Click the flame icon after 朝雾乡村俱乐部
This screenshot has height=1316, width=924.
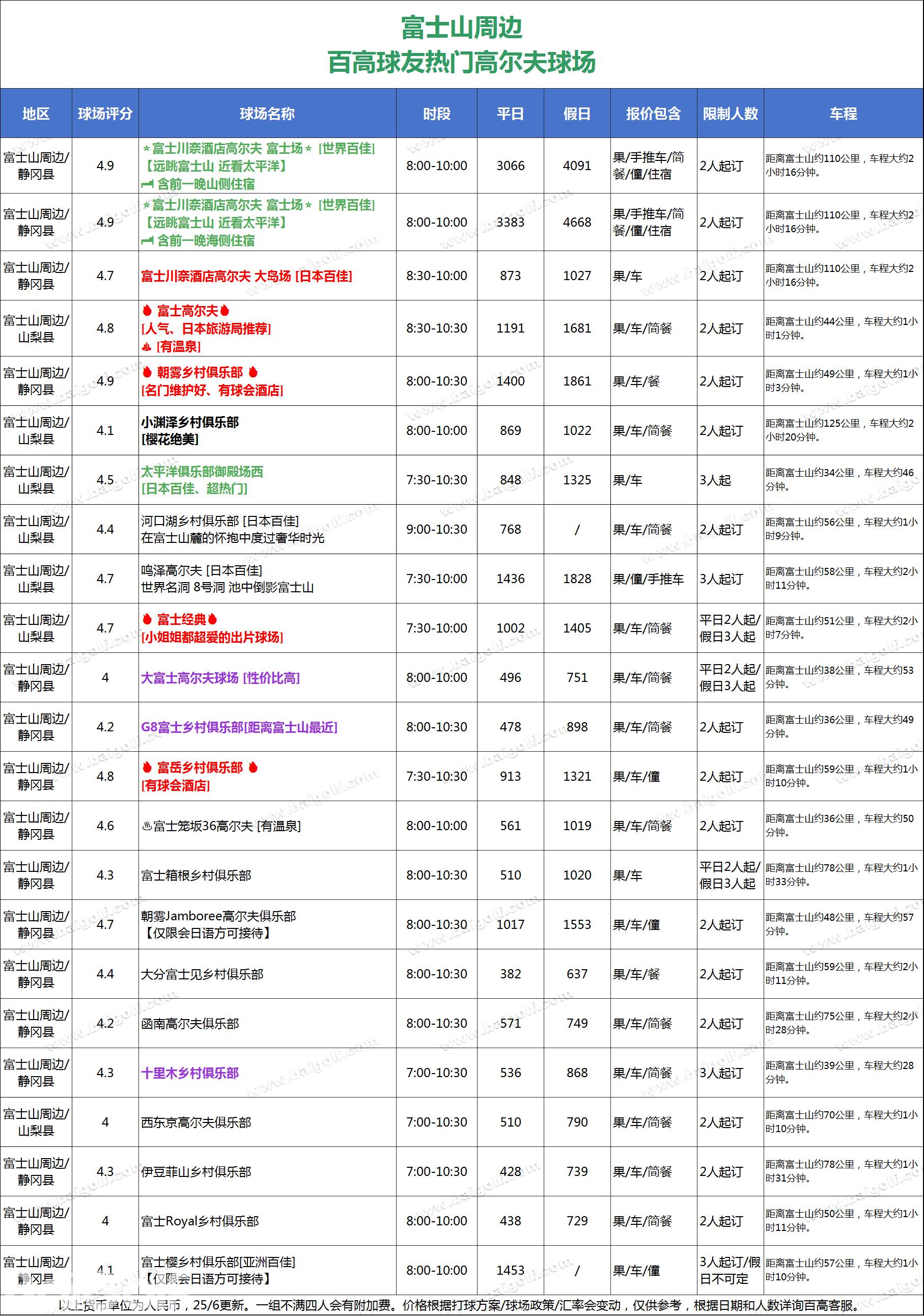click(253, 372)
